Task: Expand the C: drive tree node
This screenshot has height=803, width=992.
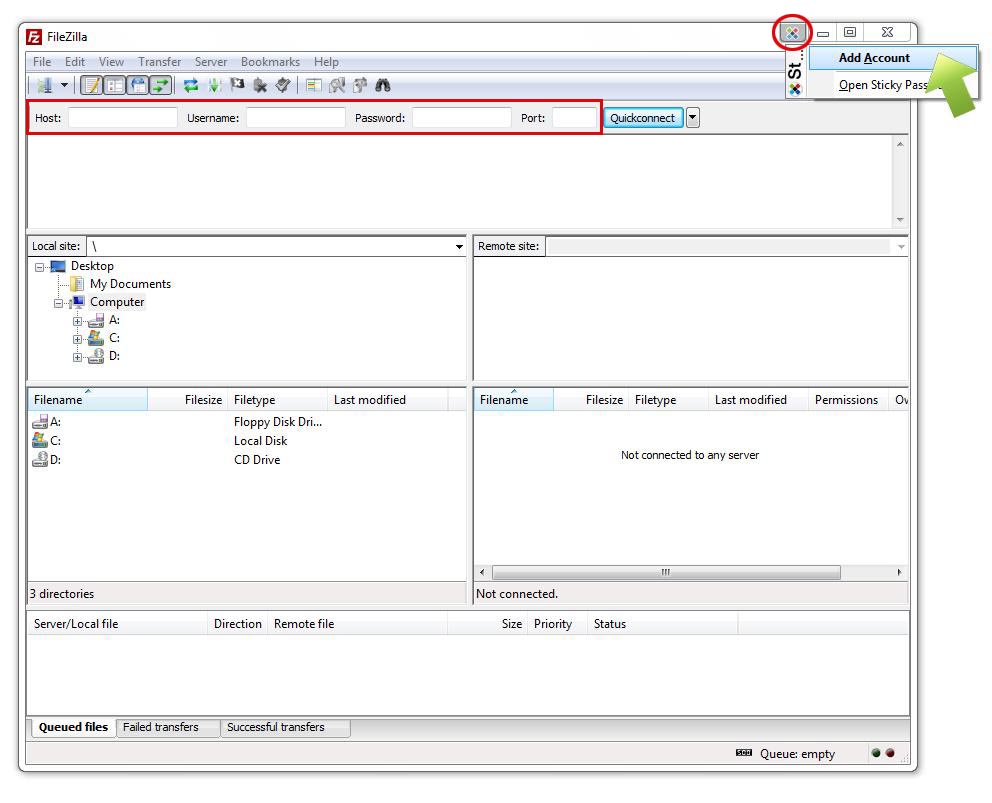Action: pos(77,339)
